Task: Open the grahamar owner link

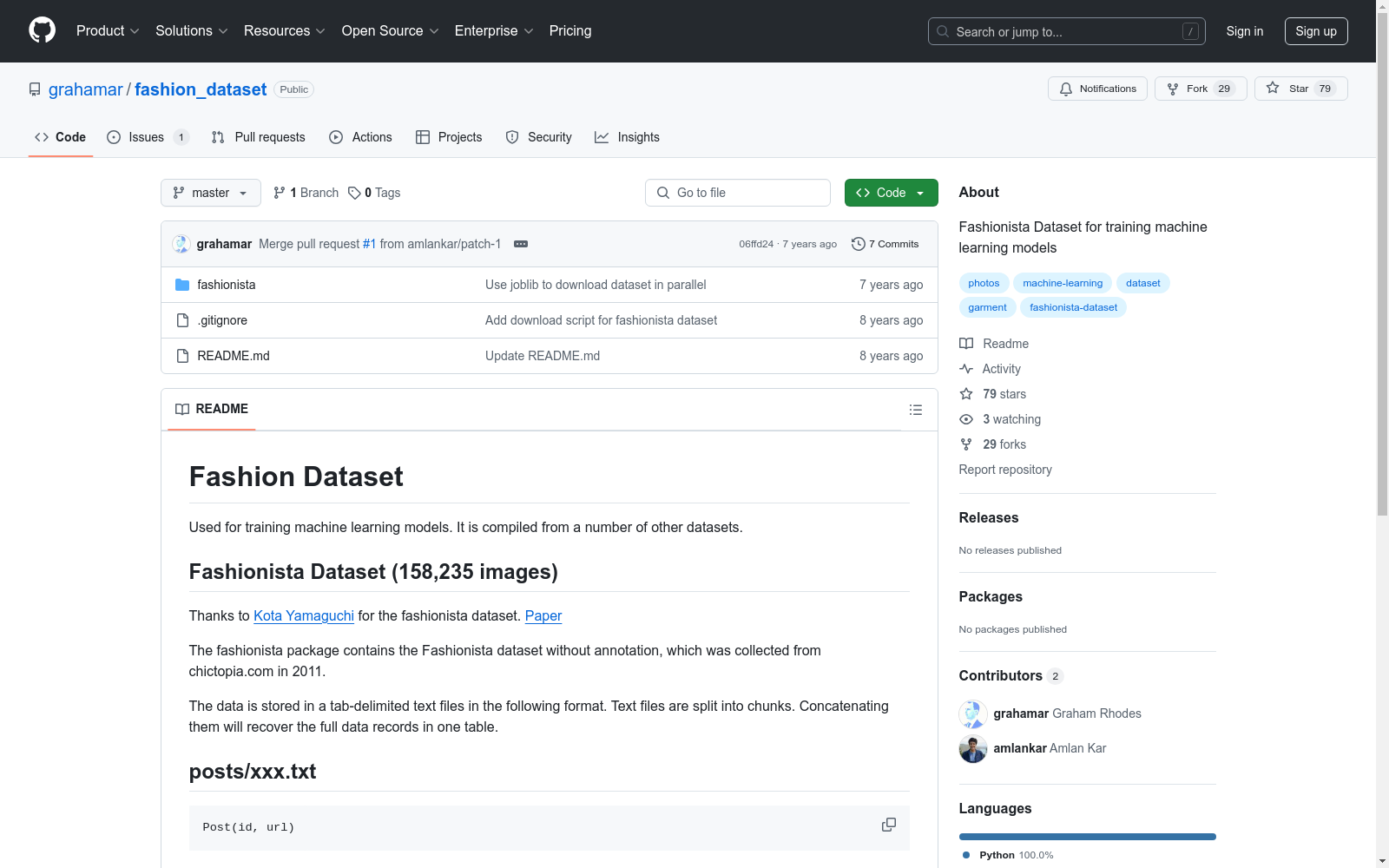Action: 86,89
